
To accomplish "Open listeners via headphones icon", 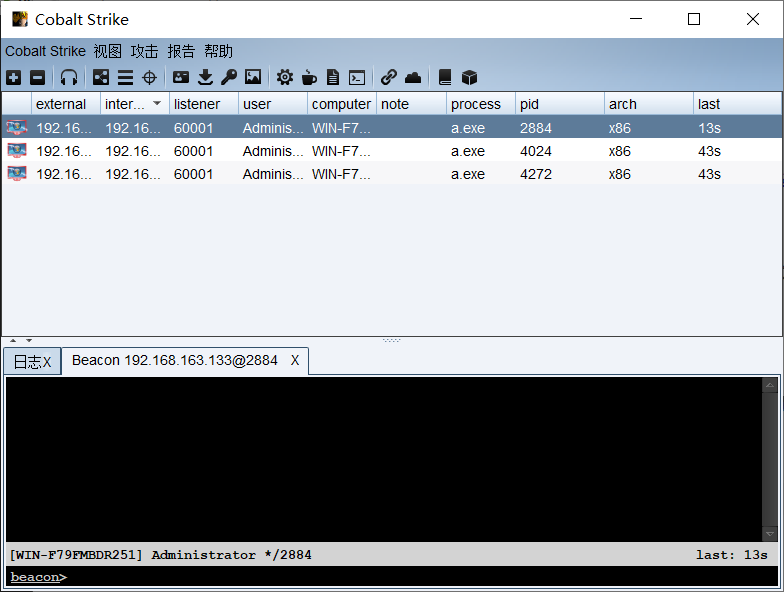I will click(x=68, y=78).
